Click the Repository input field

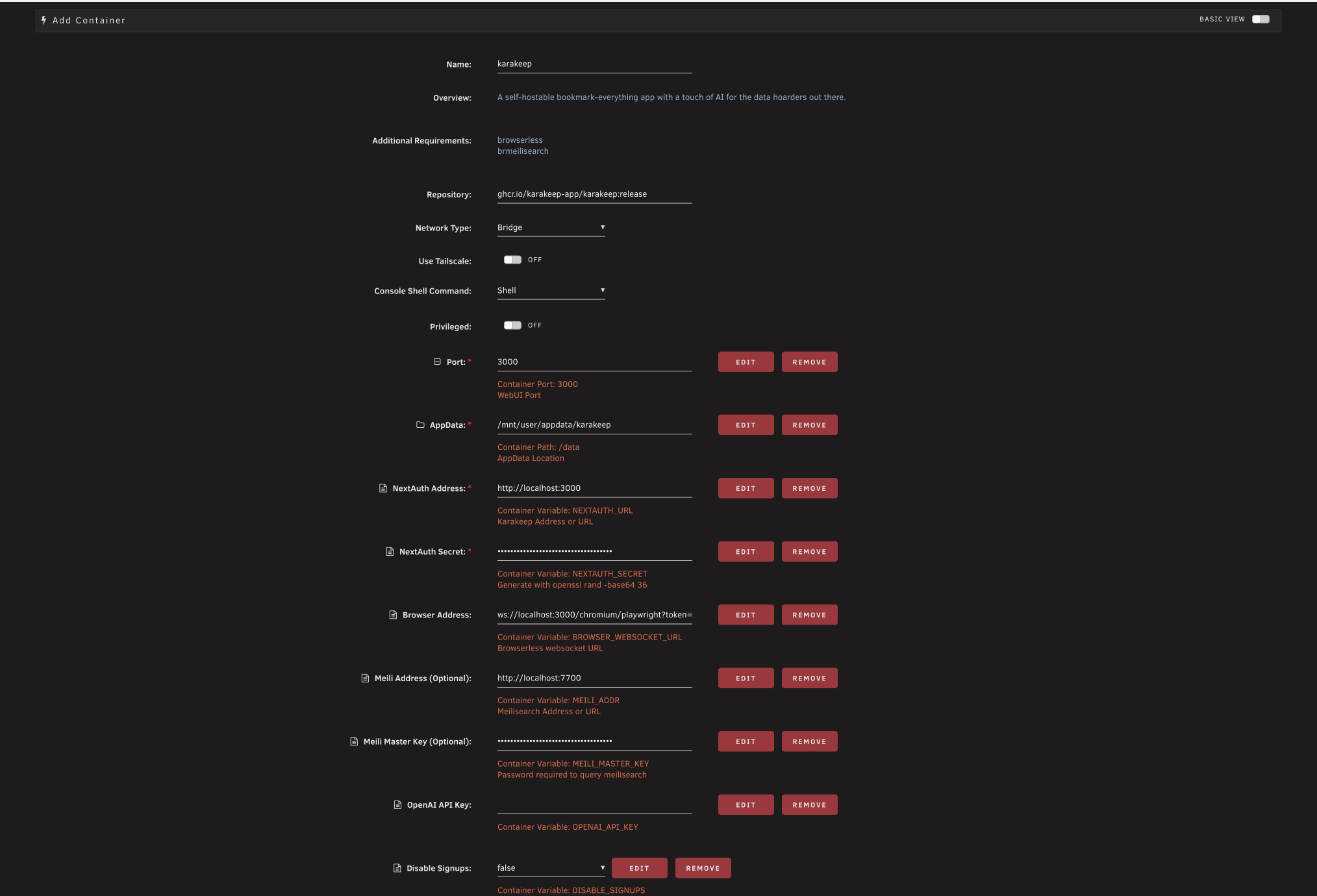[x=594, y=194]
